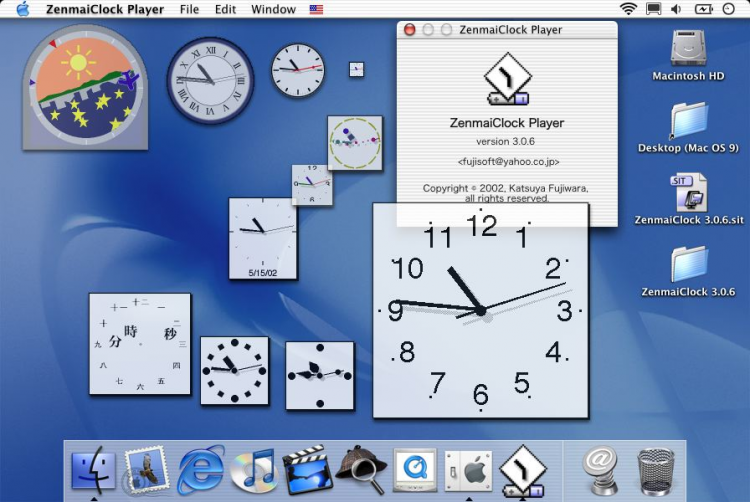Click the version 3.0.6 text
The width and height of the screenshot is (750, 502).
(x=506, y=142)
